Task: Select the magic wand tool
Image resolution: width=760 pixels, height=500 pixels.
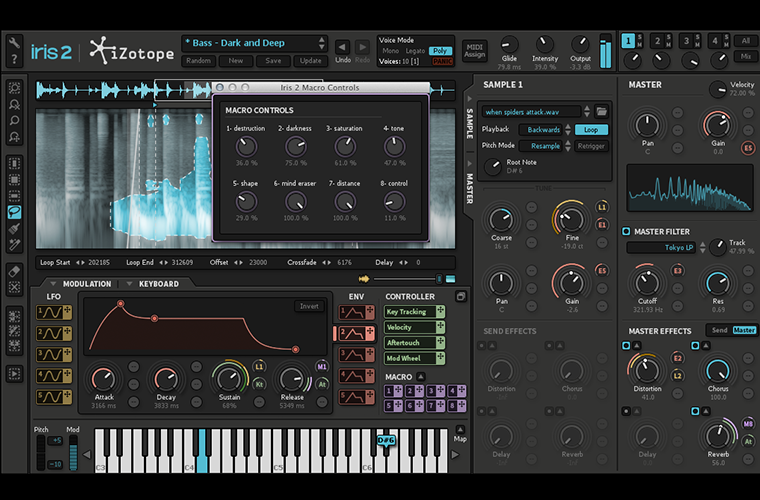Action: point(15,244)
